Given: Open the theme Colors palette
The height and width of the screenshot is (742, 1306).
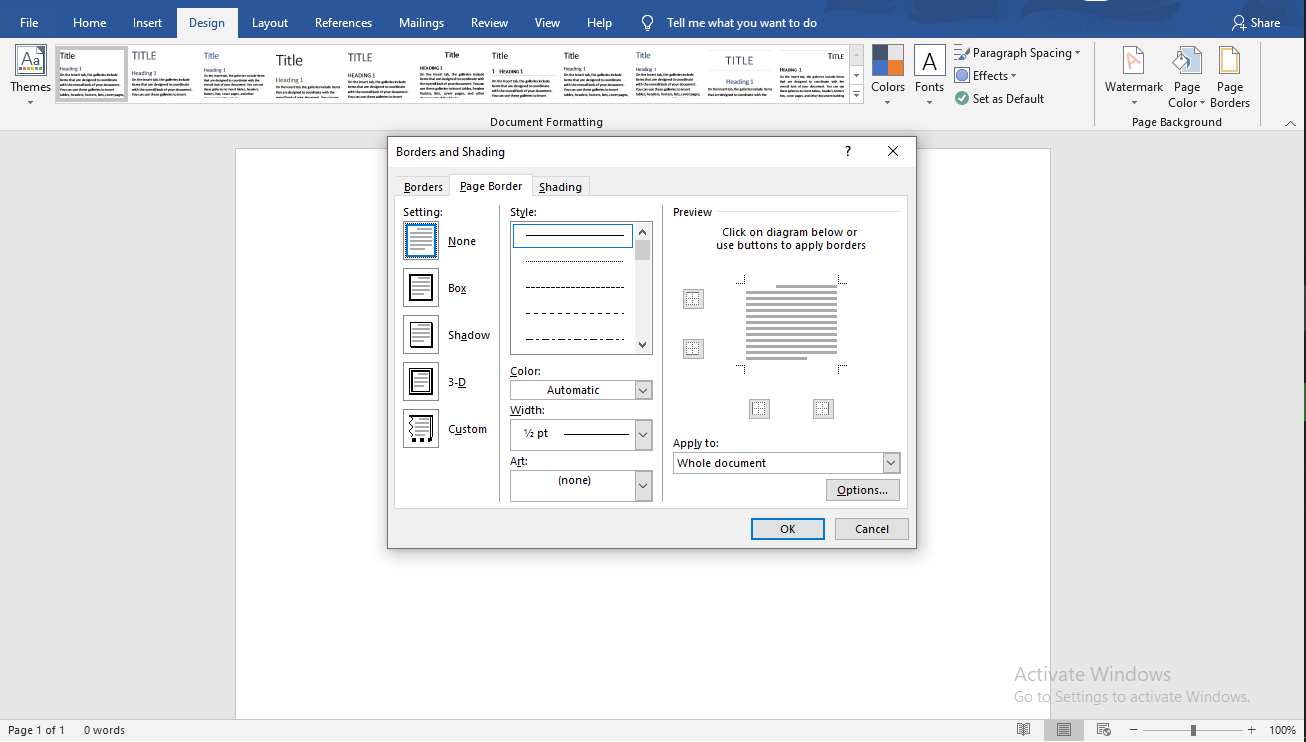Looking at the screenshot, I should (x=888, y=75).
